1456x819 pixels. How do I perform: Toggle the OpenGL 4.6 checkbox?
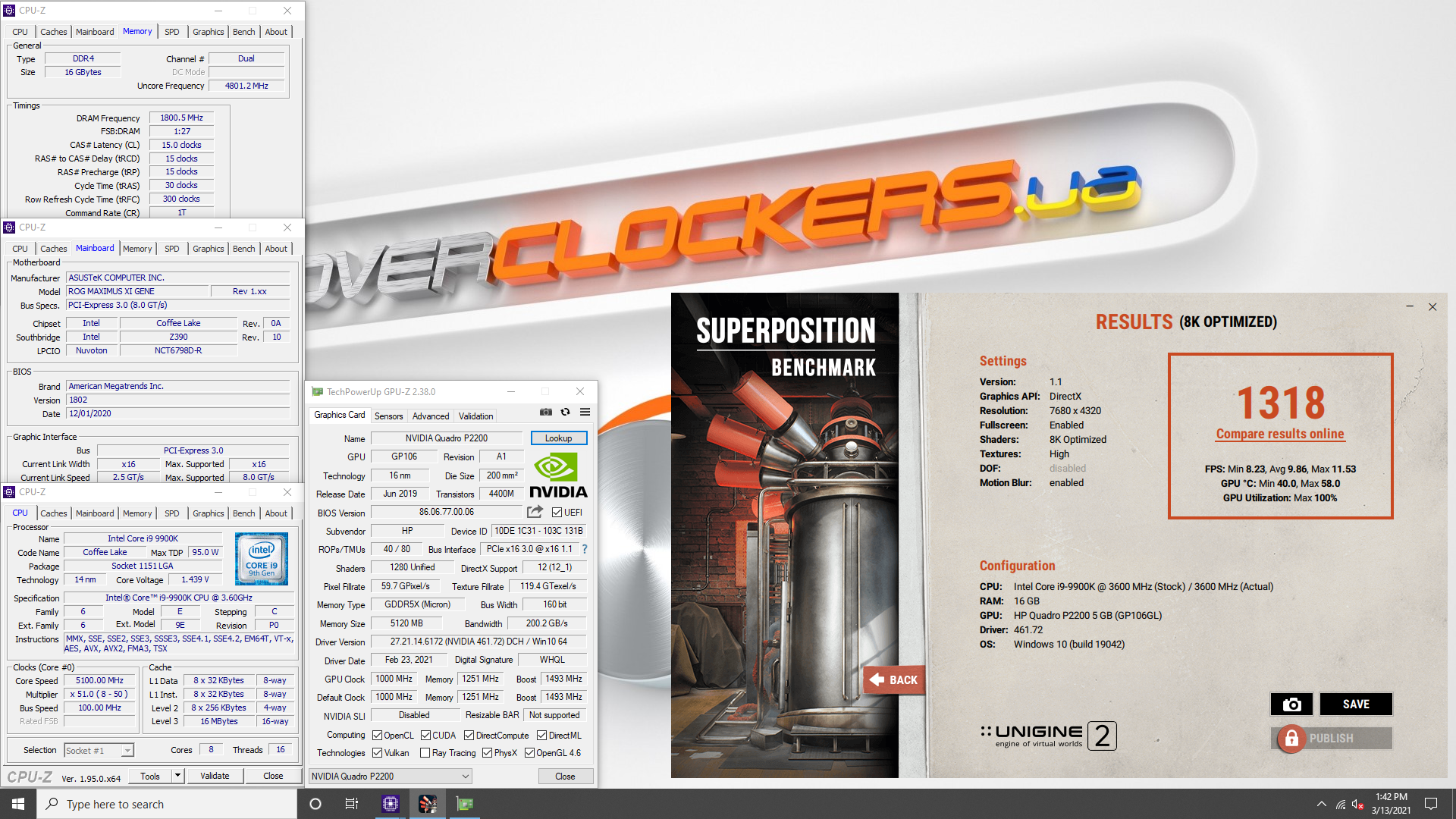(529, 752)
